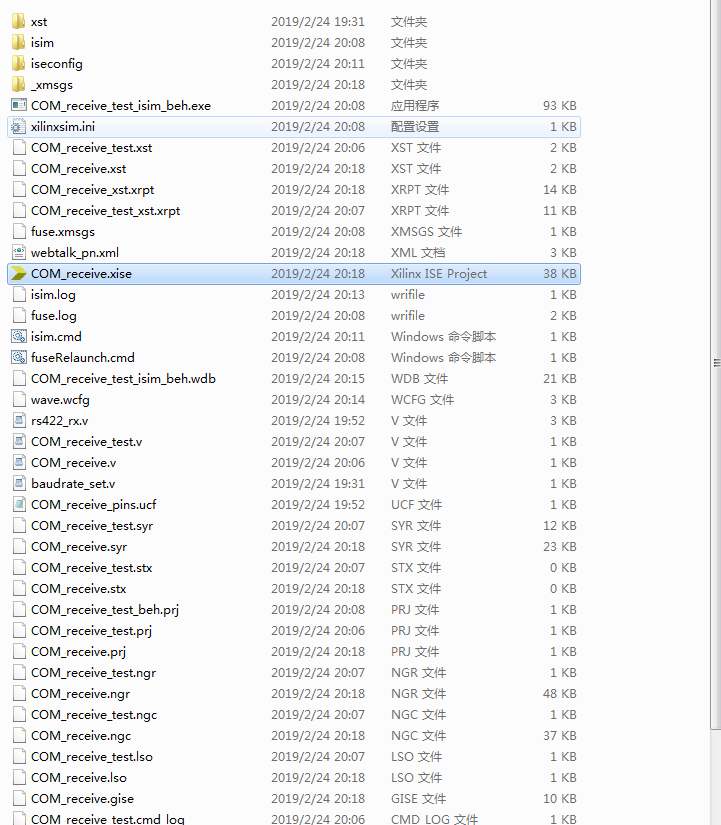
Task: Click the fuse.log file icon
Action: tap(19, 316)
